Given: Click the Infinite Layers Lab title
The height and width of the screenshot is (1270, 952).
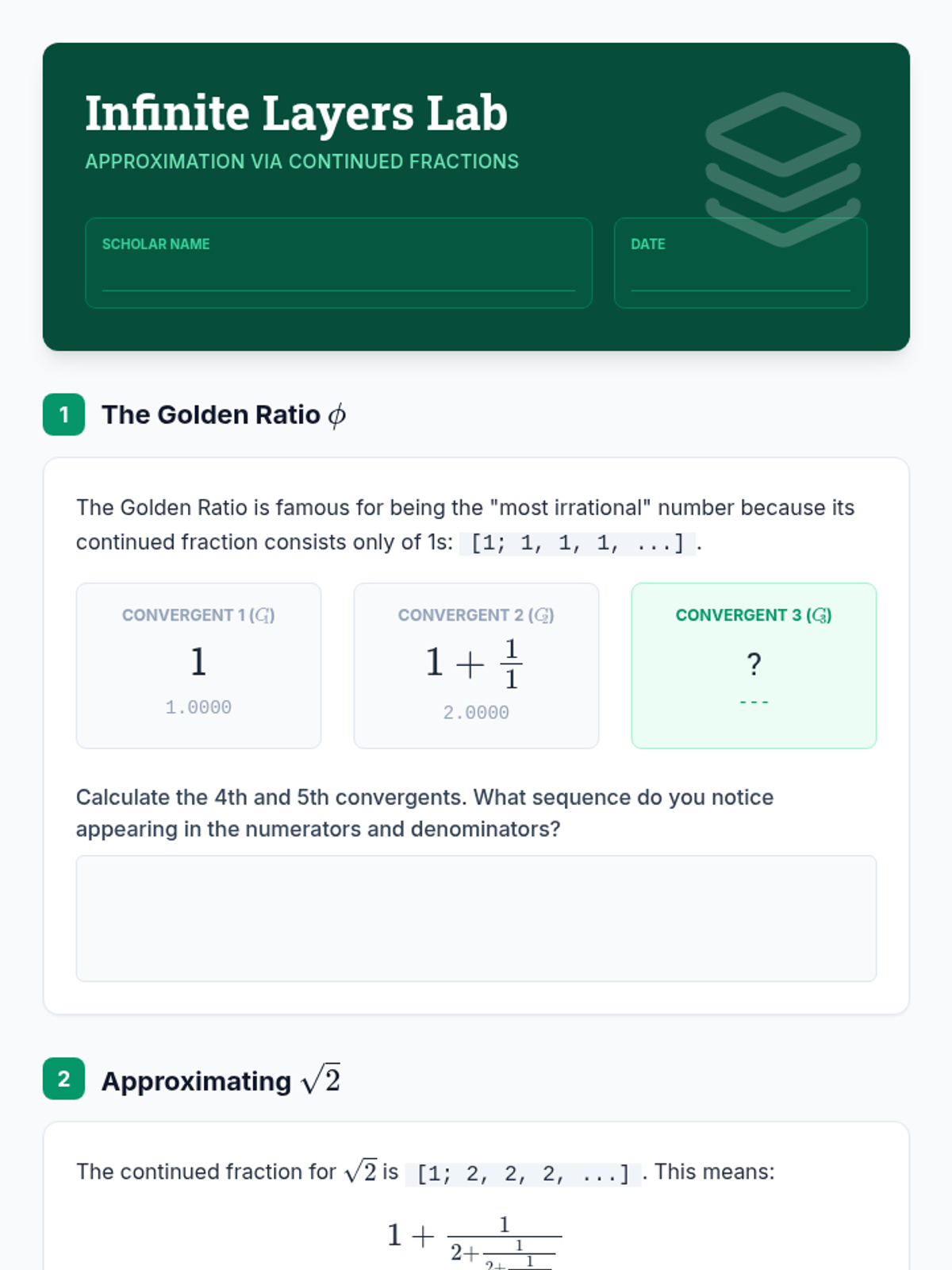Looking at the screenshot, I should [296, 113].
